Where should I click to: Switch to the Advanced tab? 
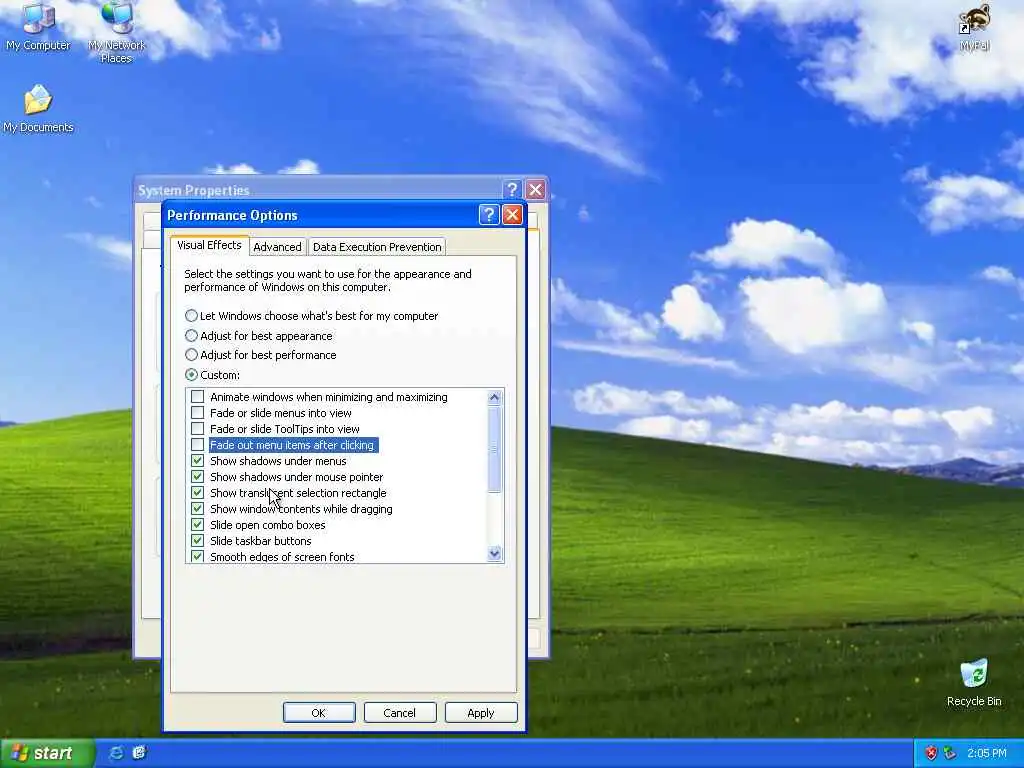point(277,247)
